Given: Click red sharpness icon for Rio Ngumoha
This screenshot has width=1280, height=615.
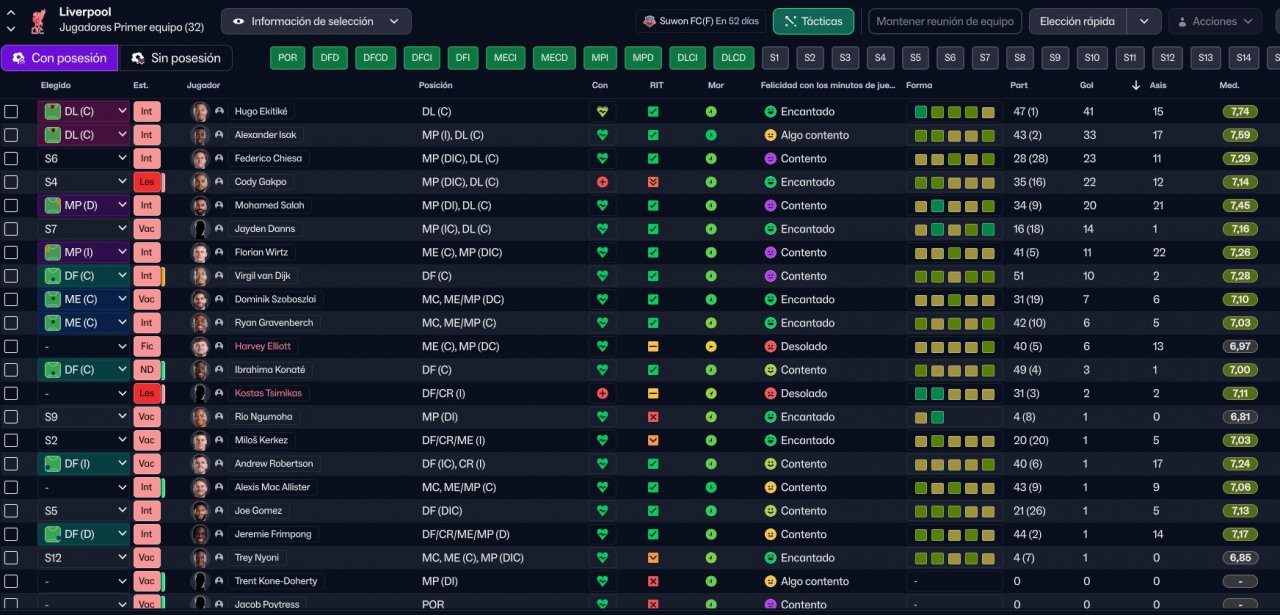Looking at the screenshot, I should coord(653,417).
